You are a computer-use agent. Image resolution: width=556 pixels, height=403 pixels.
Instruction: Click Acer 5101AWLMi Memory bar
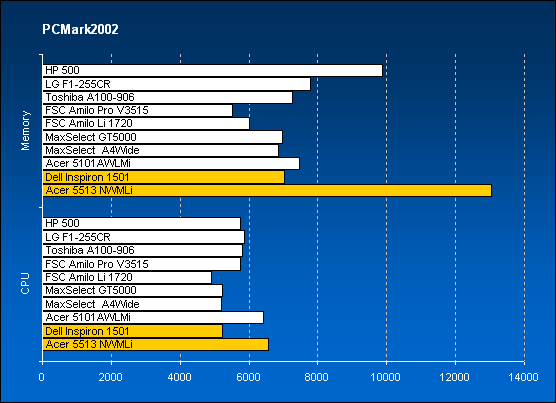[171, 163]
